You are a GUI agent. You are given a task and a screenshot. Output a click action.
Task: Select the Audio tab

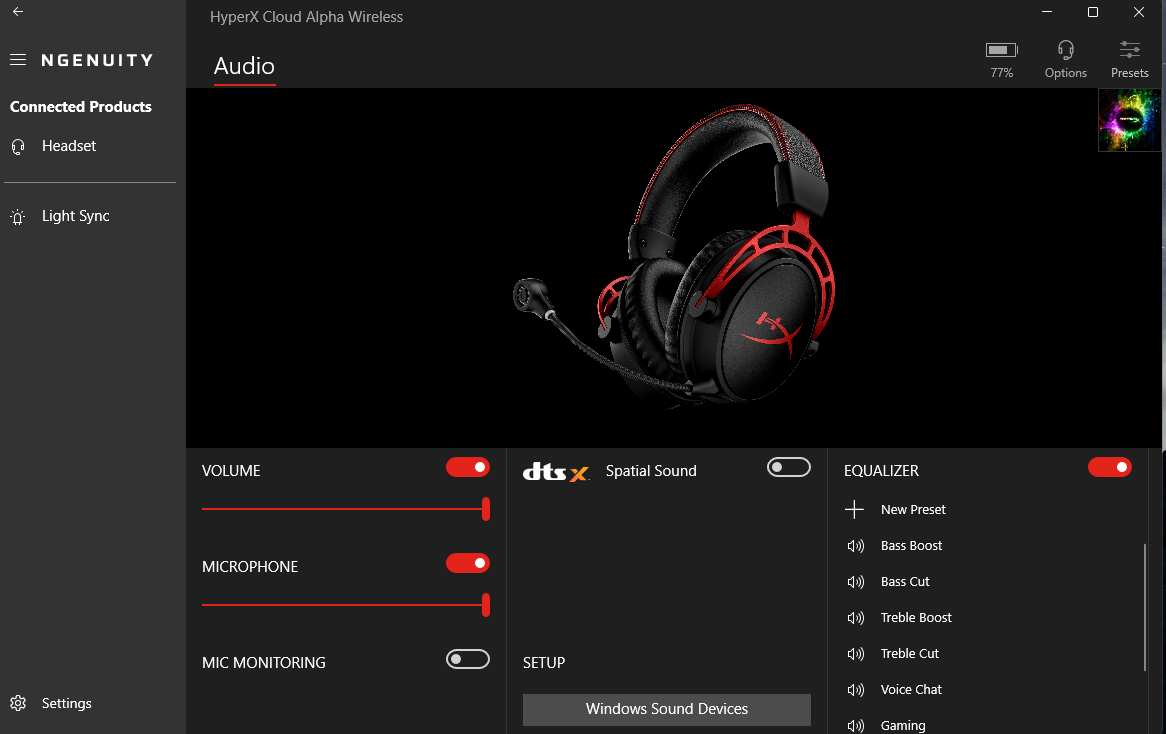[x=245, y=66]
